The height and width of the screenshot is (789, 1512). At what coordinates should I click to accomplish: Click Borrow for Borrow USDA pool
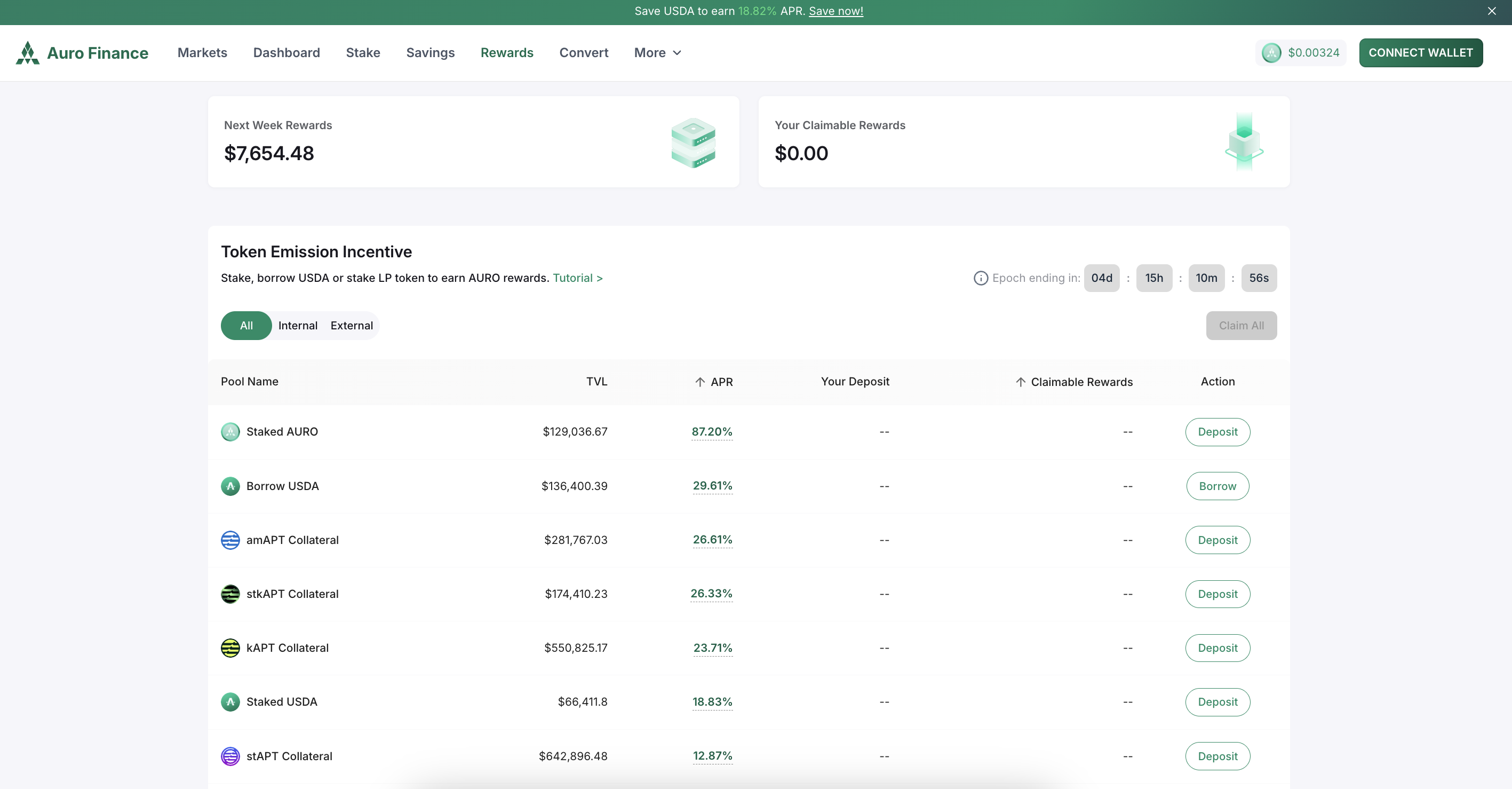(1217, 486)
